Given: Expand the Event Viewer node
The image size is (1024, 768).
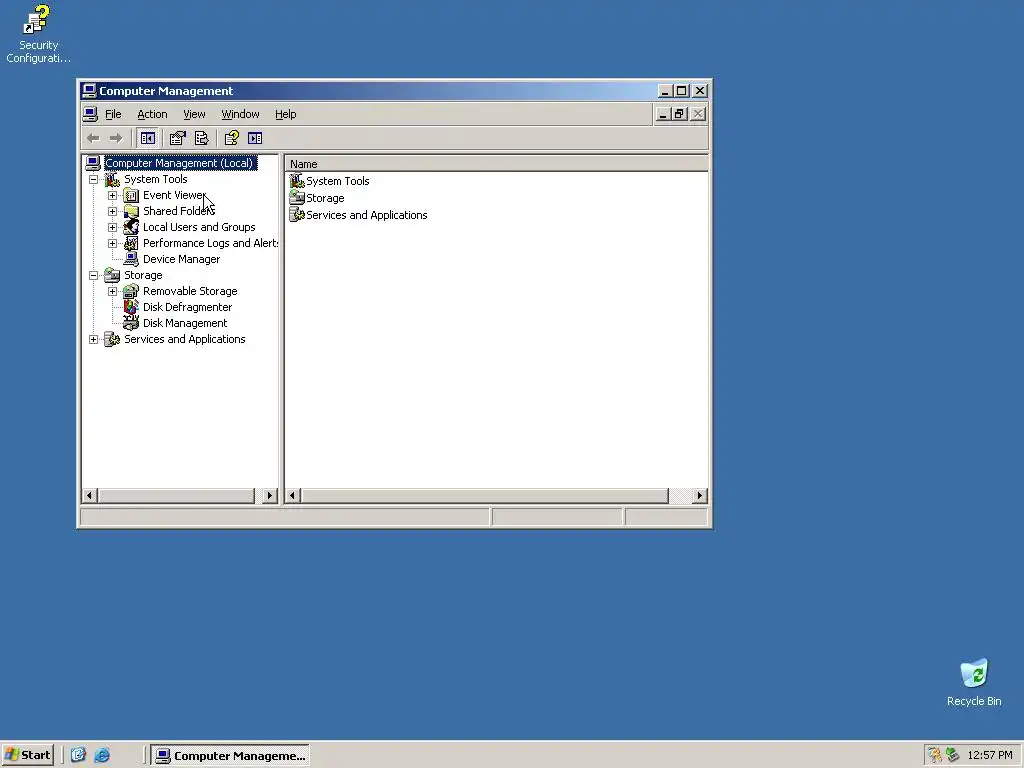Looking at the screenshot, I should [x=112, y=195].
